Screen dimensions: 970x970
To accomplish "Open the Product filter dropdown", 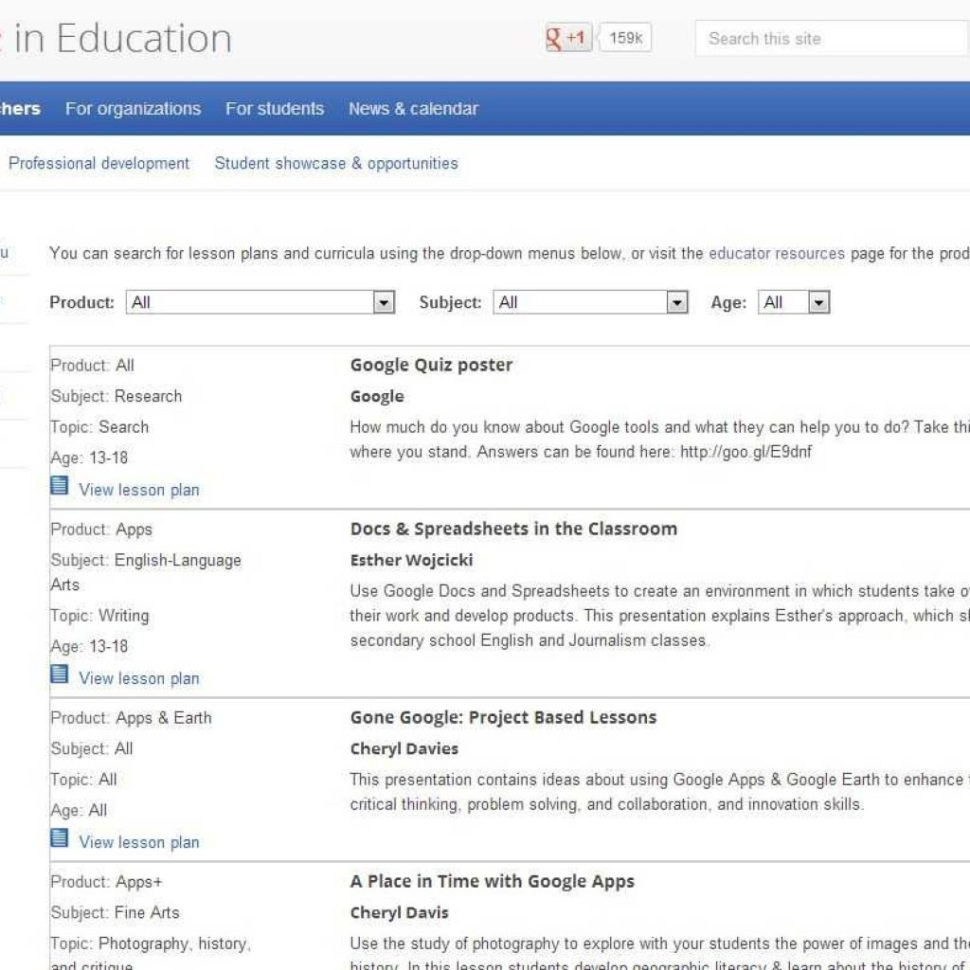I will 383,301.
